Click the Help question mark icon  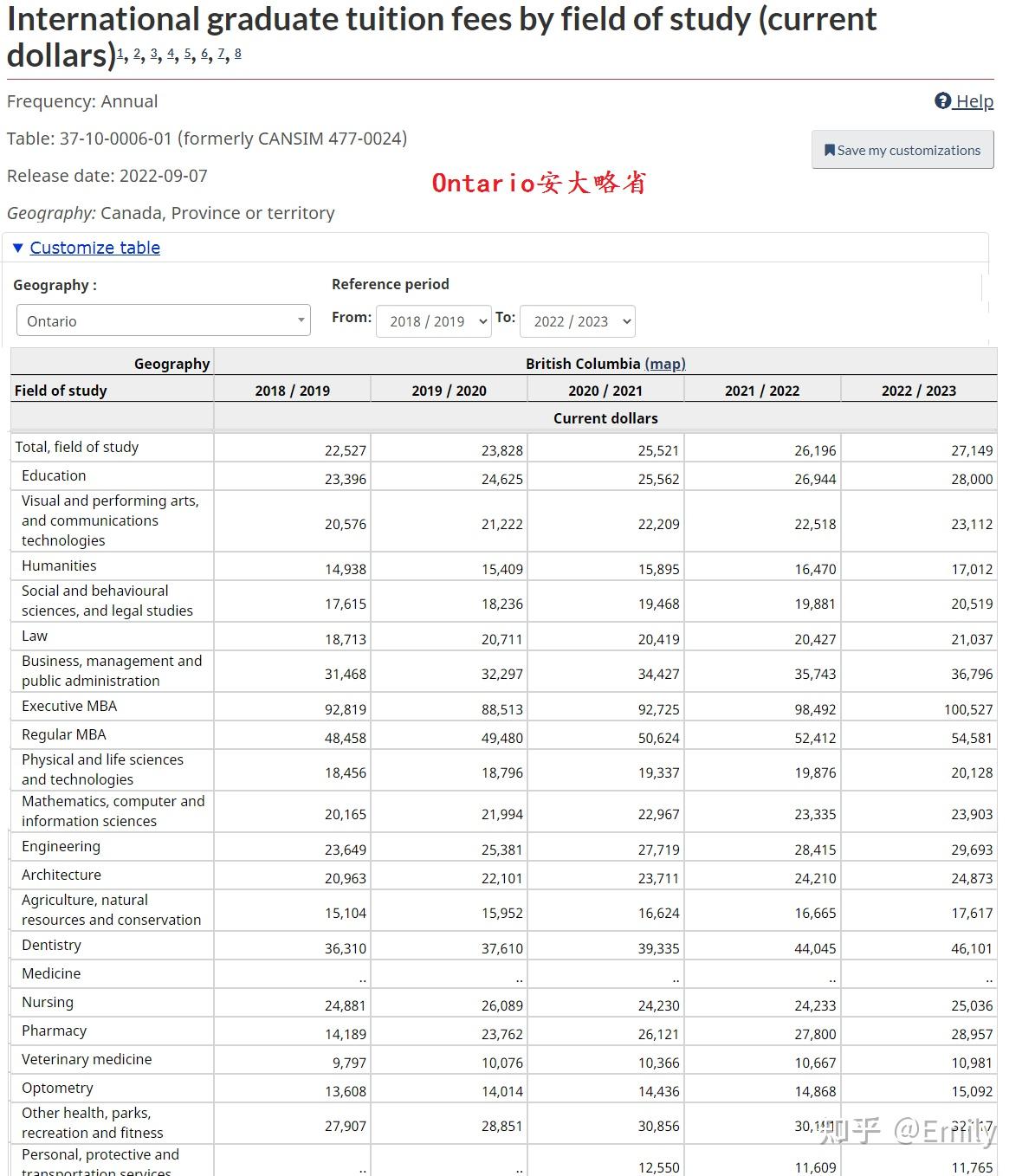pos(943,101)
